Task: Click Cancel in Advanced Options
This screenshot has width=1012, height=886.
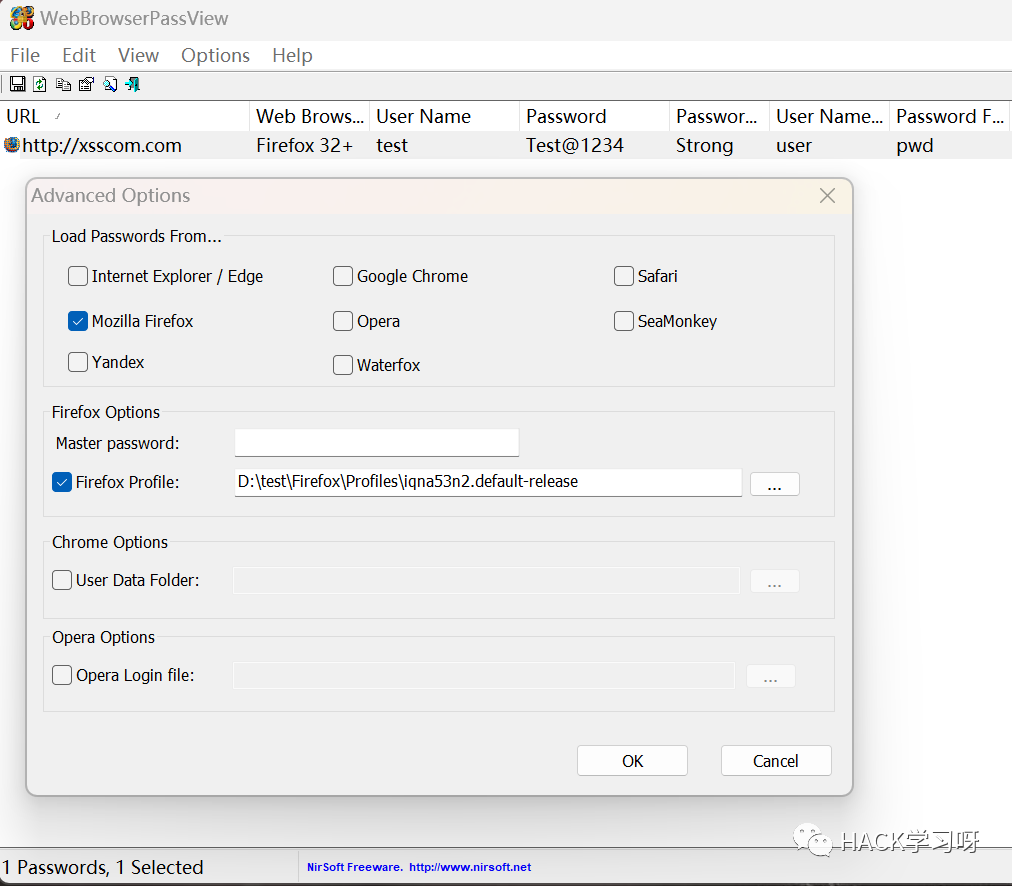Action: tap(776, 761)
